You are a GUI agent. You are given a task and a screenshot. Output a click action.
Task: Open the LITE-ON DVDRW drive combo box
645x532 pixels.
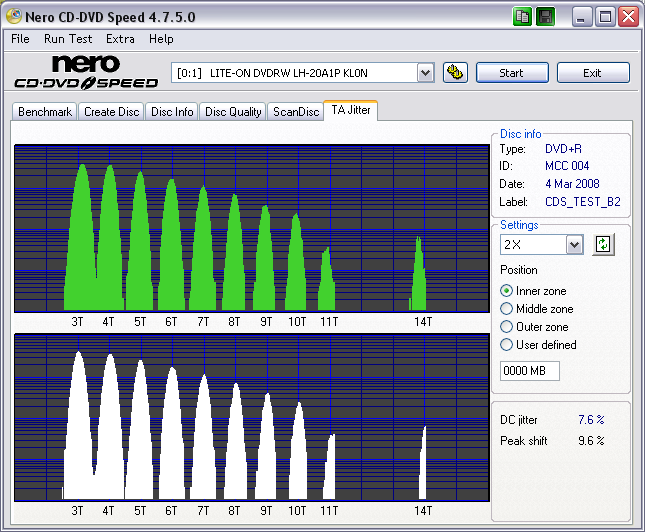coord(302,73)
